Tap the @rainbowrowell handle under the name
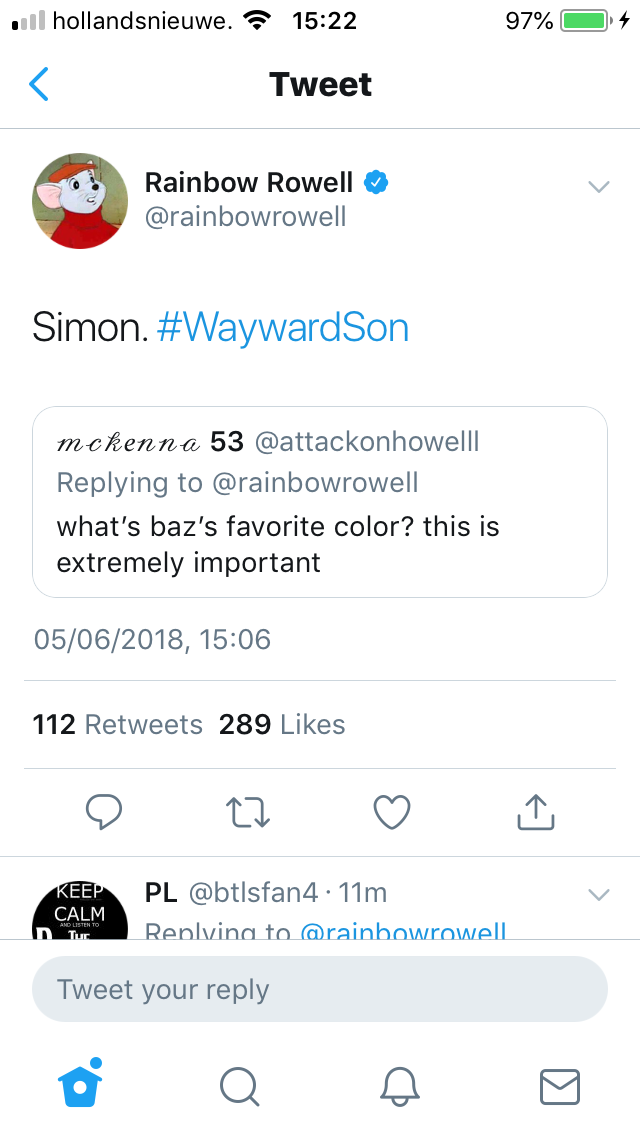 click(245, 217)
